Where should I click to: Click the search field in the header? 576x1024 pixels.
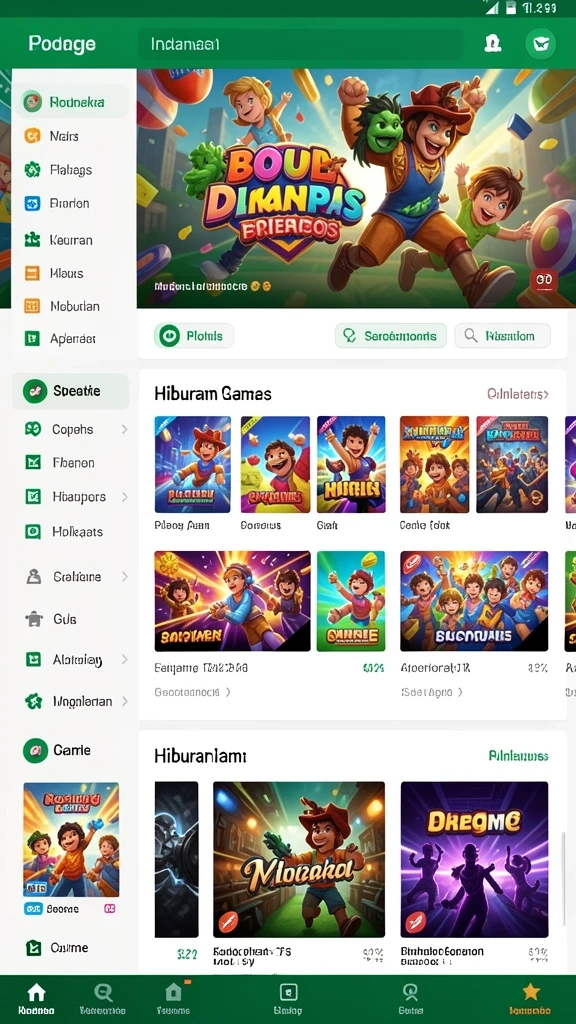pyautogui.click(x=300, y=44)
